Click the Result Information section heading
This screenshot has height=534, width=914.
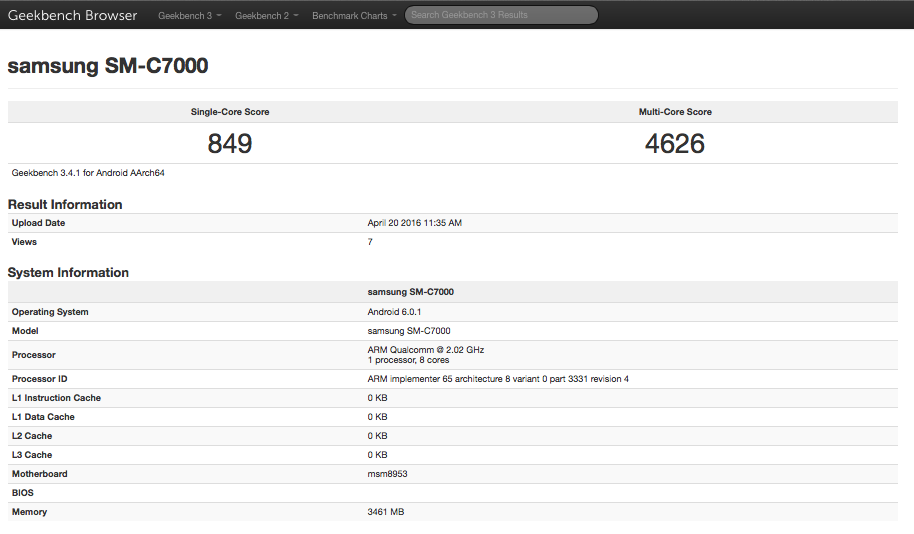[65, 204]
